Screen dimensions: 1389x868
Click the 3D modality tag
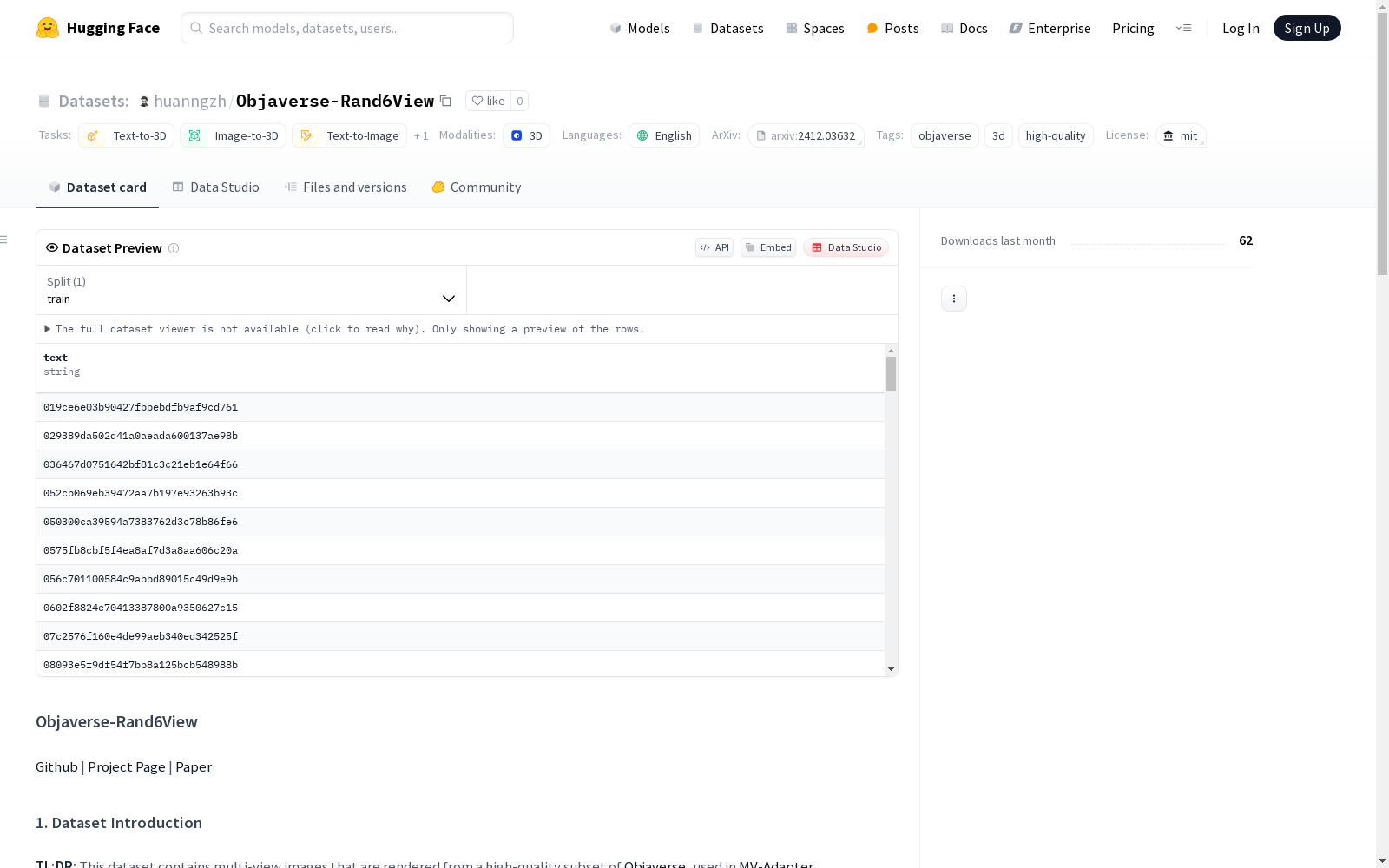(527, 135)
